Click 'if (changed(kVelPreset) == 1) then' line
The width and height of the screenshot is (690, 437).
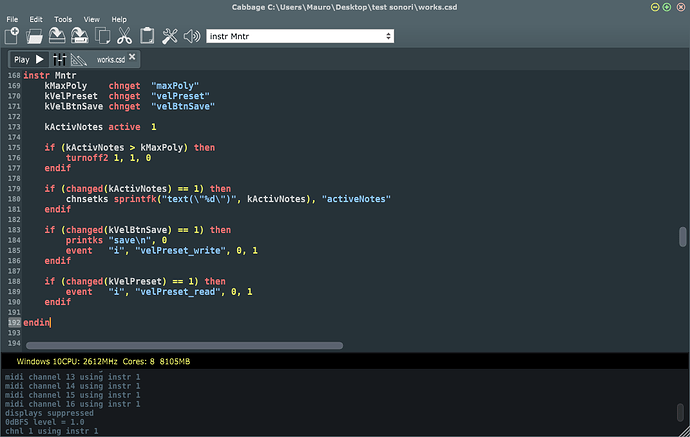tap(135, 281)
